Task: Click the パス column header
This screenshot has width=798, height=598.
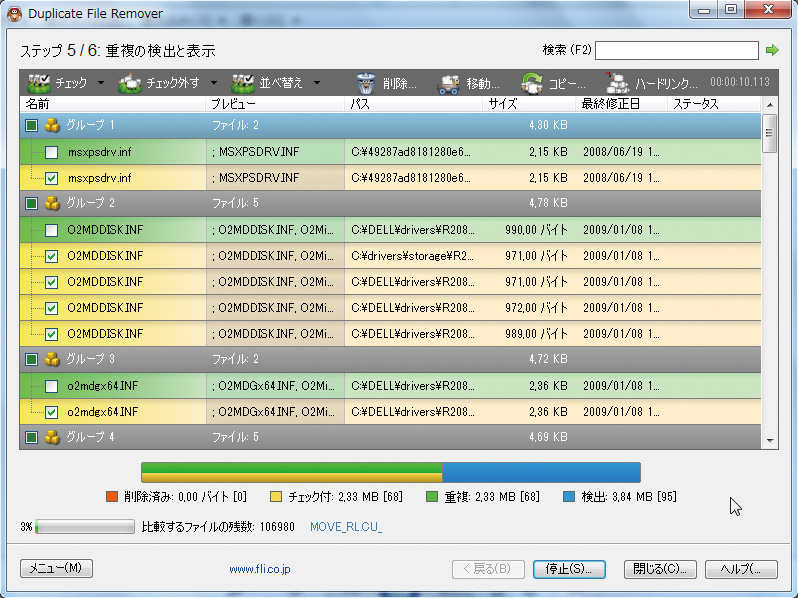Action: pyautogui.click(x=413, y=104)
